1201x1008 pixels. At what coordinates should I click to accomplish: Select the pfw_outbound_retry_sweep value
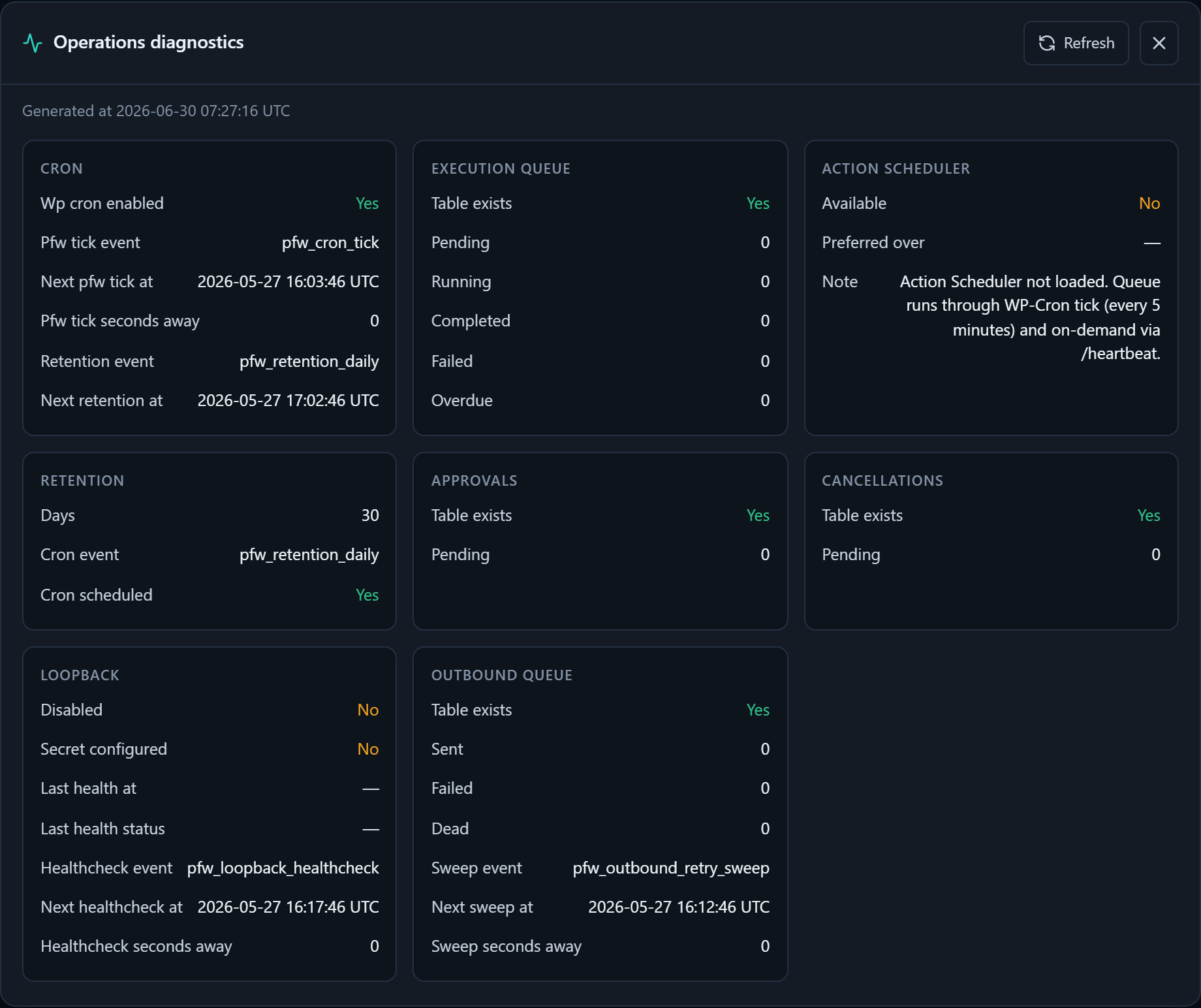click(671, 868)
